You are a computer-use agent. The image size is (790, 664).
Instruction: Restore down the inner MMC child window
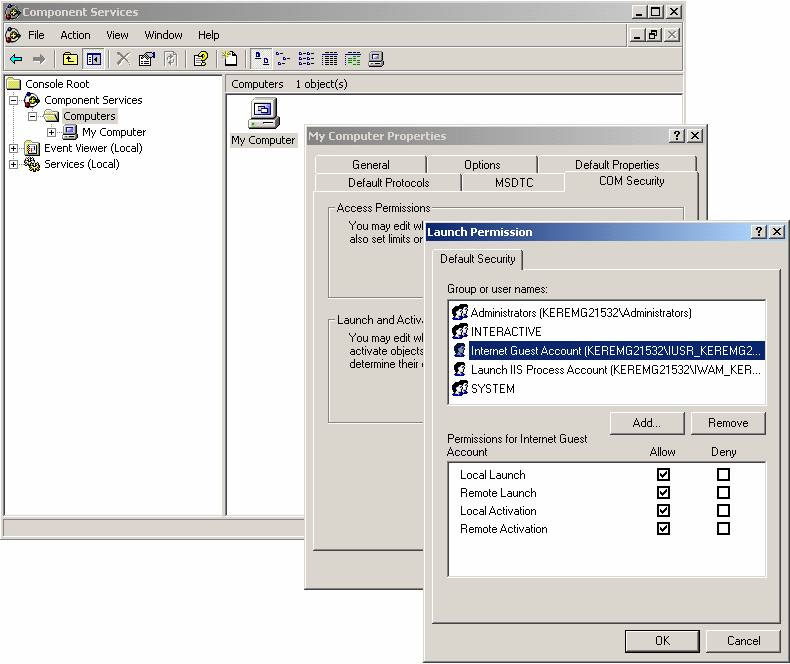[x=653, y=35]
